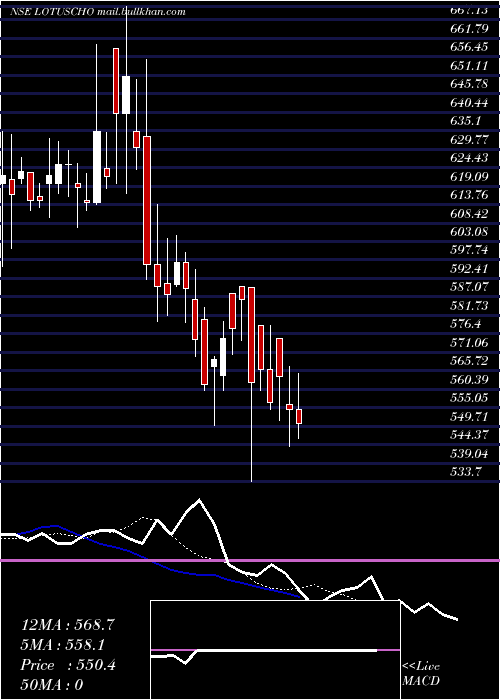Click the tallest red candlestick near 656
500x700 pixels.
click(116, 81)
